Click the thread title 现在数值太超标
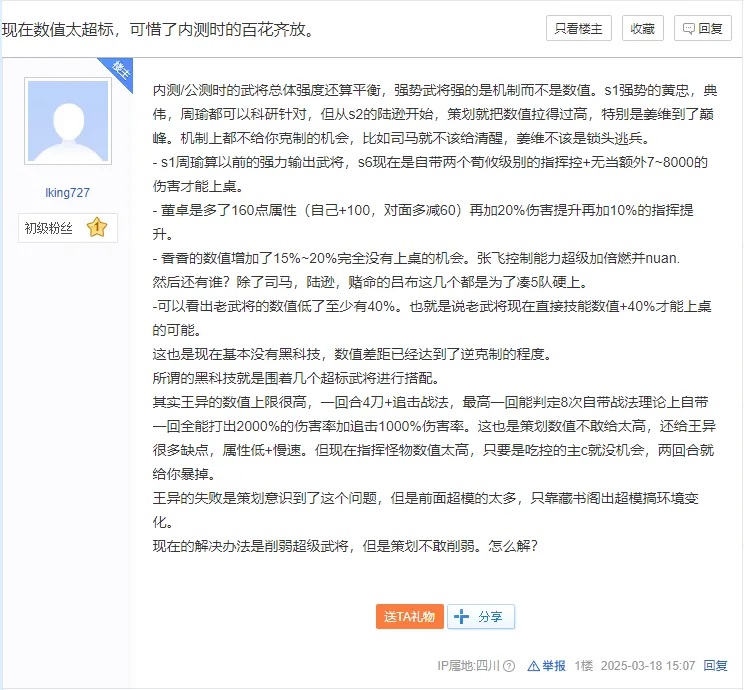The height and width of the screenshot is (690, 744). point(157,29)
